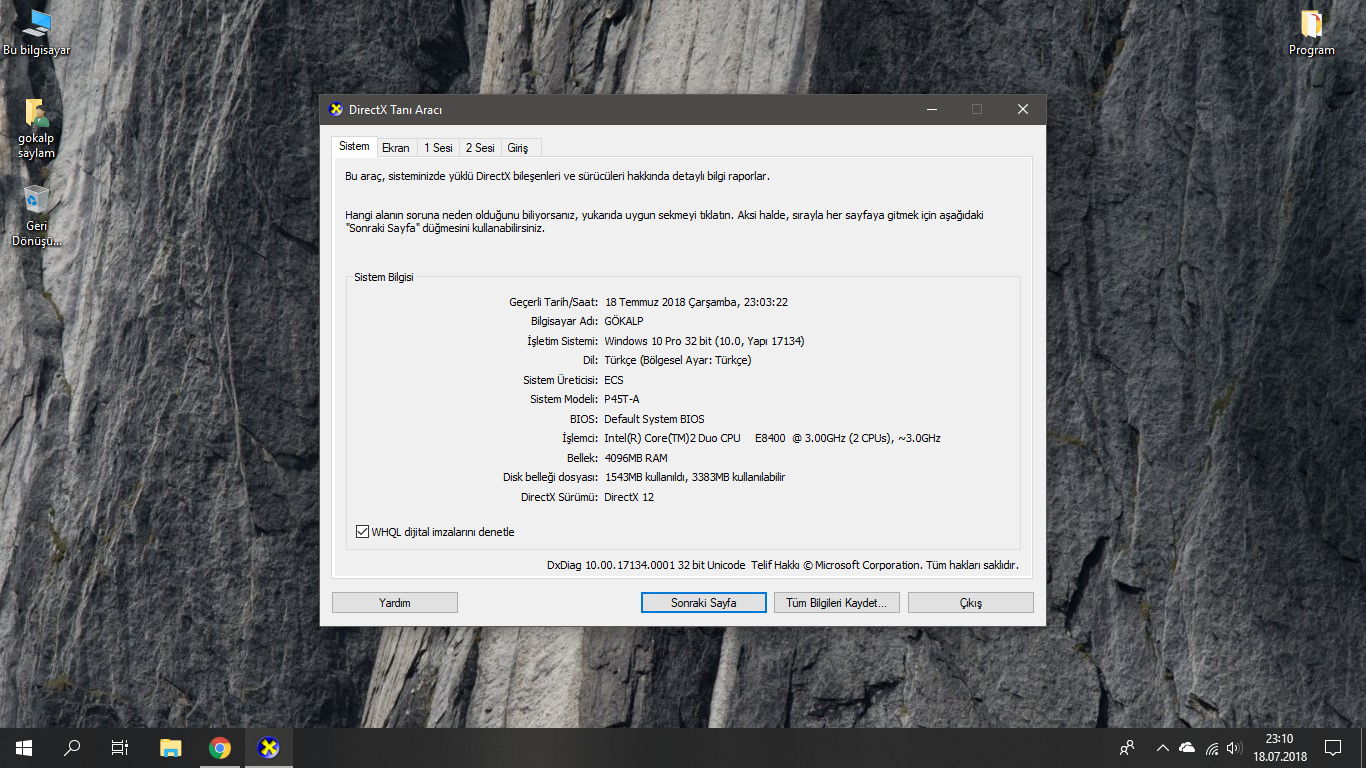1366x768 pixels.
Task: Click the 'Geçerli Tarih/Saat:' label
Action: click(554, 302)
